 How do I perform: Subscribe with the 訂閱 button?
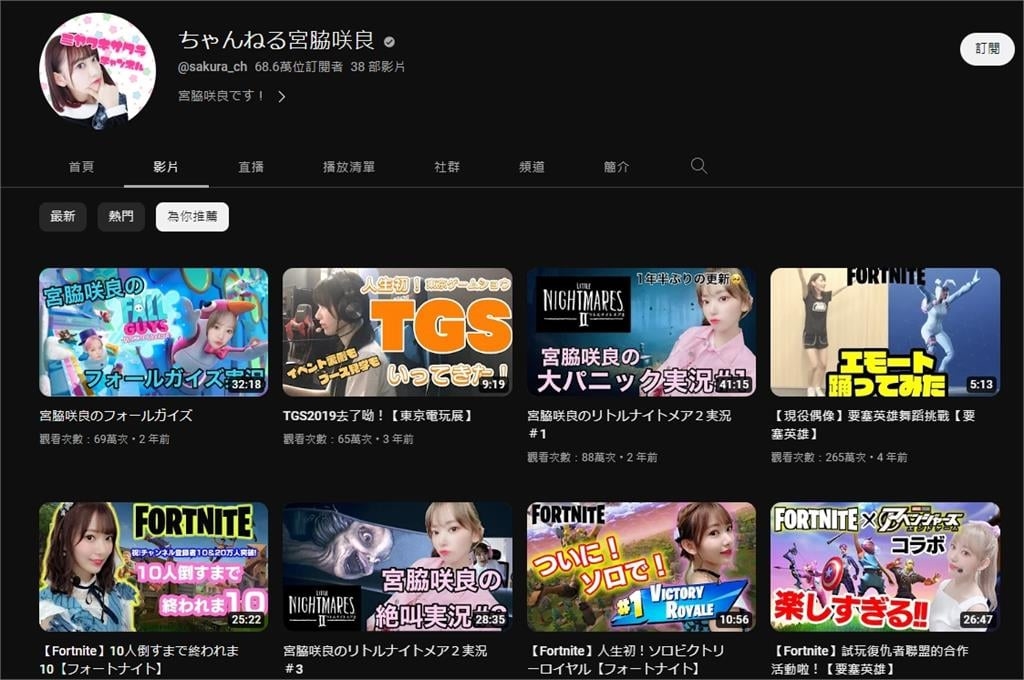tap(987, 48)
